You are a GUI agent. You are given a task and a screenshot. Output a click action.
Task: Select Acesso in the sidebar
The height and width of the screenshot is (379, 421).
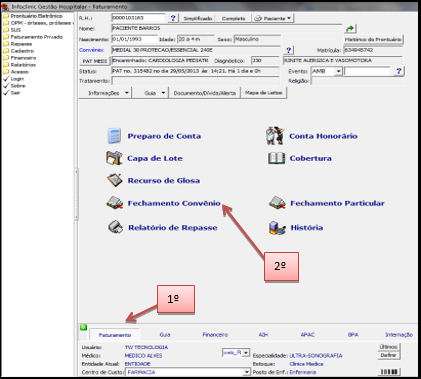click(x=16, y=72)
